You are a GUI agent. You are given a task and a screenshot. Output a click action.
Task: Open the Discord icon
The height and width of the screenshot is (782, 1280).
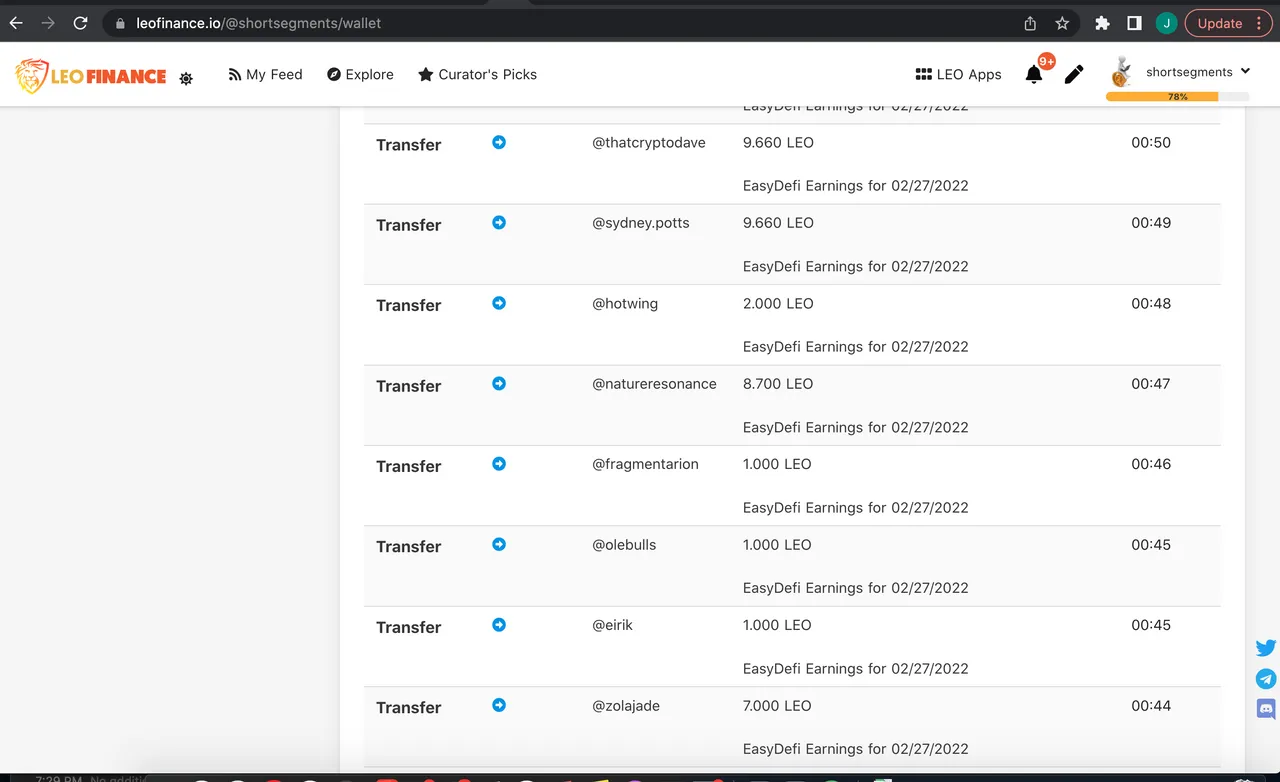coord(1266,709)
